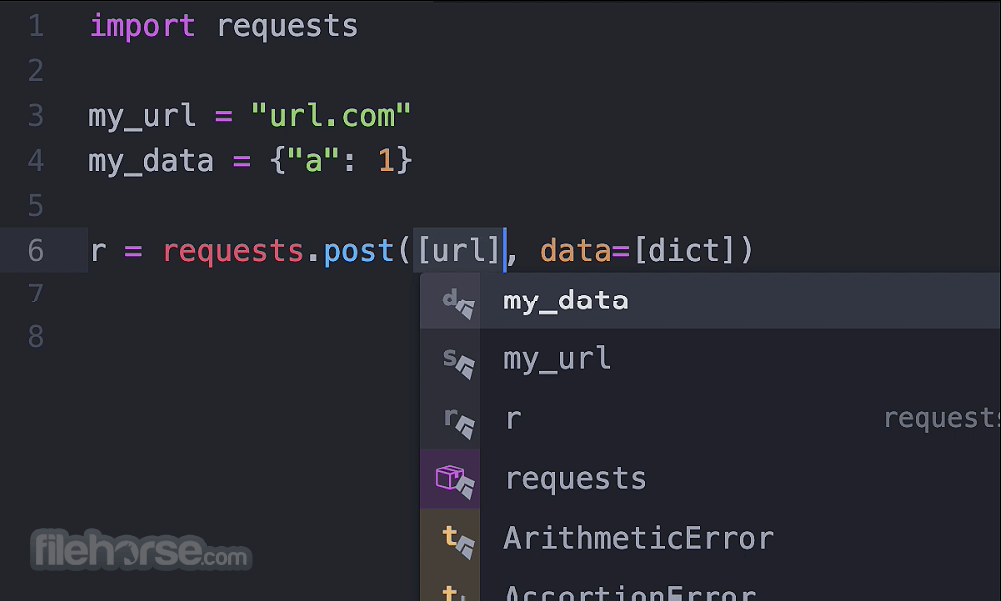This screenshot has height=601, width=1001.
Task: Click line number 1 in the gutter
Action: tap(36, 26)
